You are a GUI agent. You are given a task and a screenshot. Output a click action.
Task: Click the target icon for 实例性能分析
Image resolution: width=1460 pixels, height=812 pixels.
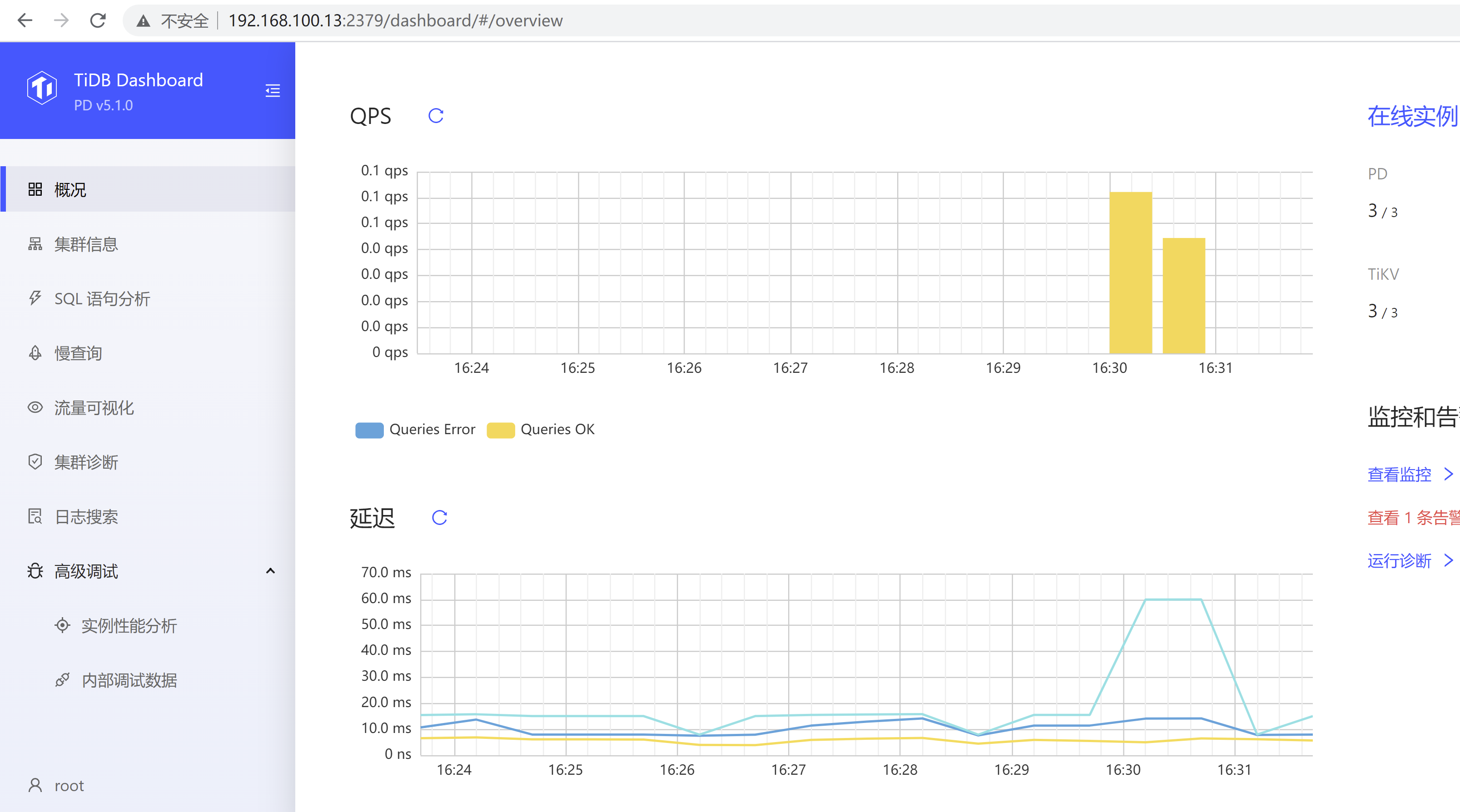click(x=62, y=625)
